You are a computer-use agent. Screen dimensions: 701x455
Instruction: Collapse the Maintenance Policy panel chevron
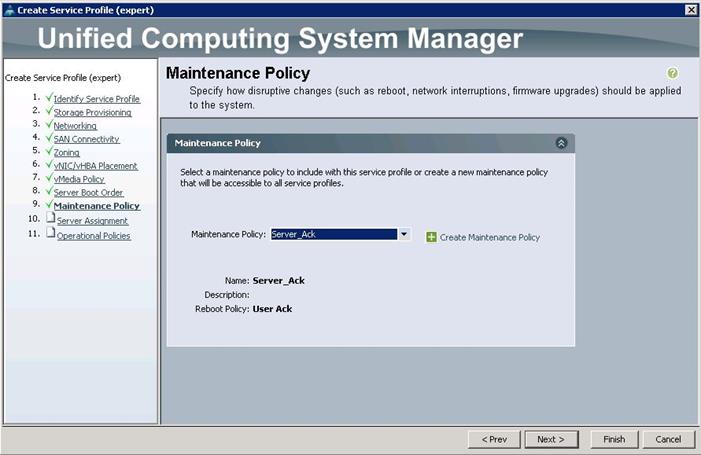tap(561, 143)
